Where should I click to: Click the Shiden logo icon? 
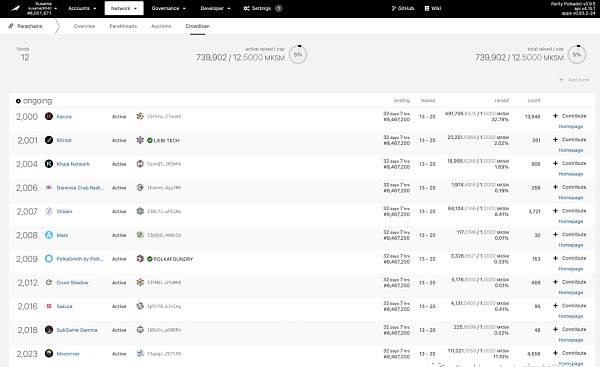(49, 211)
